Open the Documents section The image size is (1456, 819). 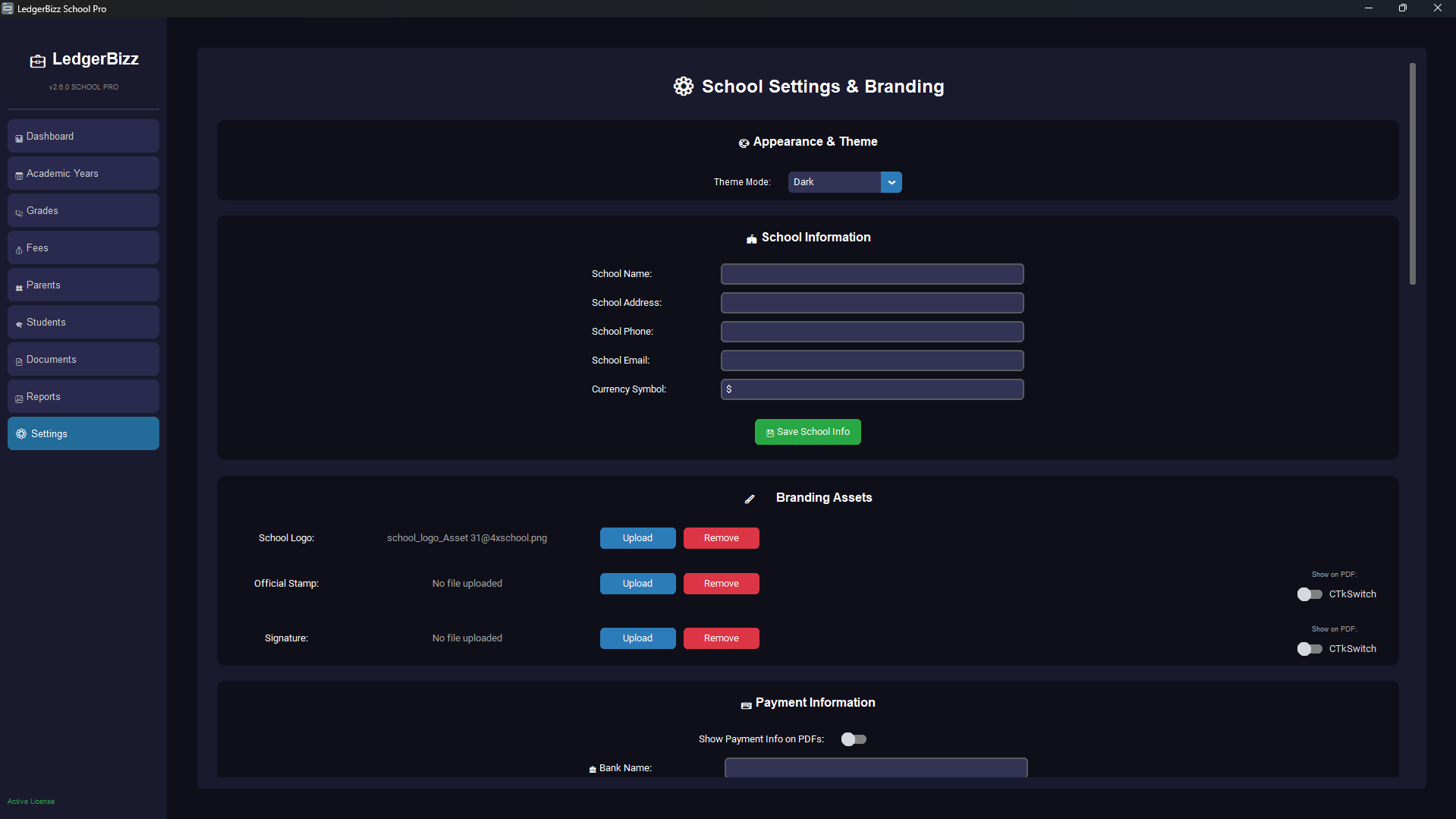pyautogui.click(x=83, y=359)
